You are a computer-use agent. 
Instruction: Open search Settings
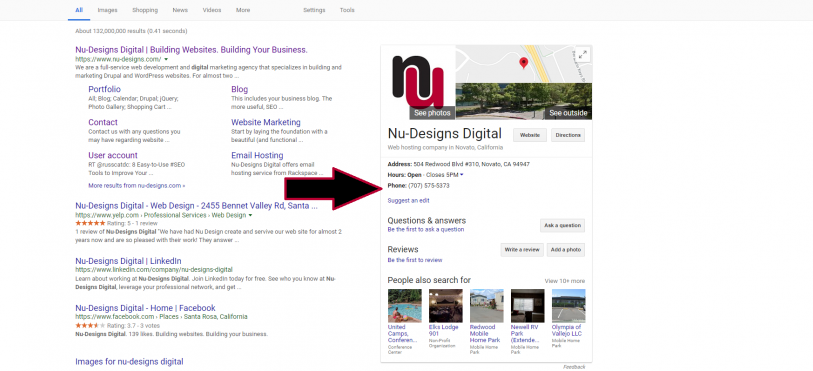point(314,10)
